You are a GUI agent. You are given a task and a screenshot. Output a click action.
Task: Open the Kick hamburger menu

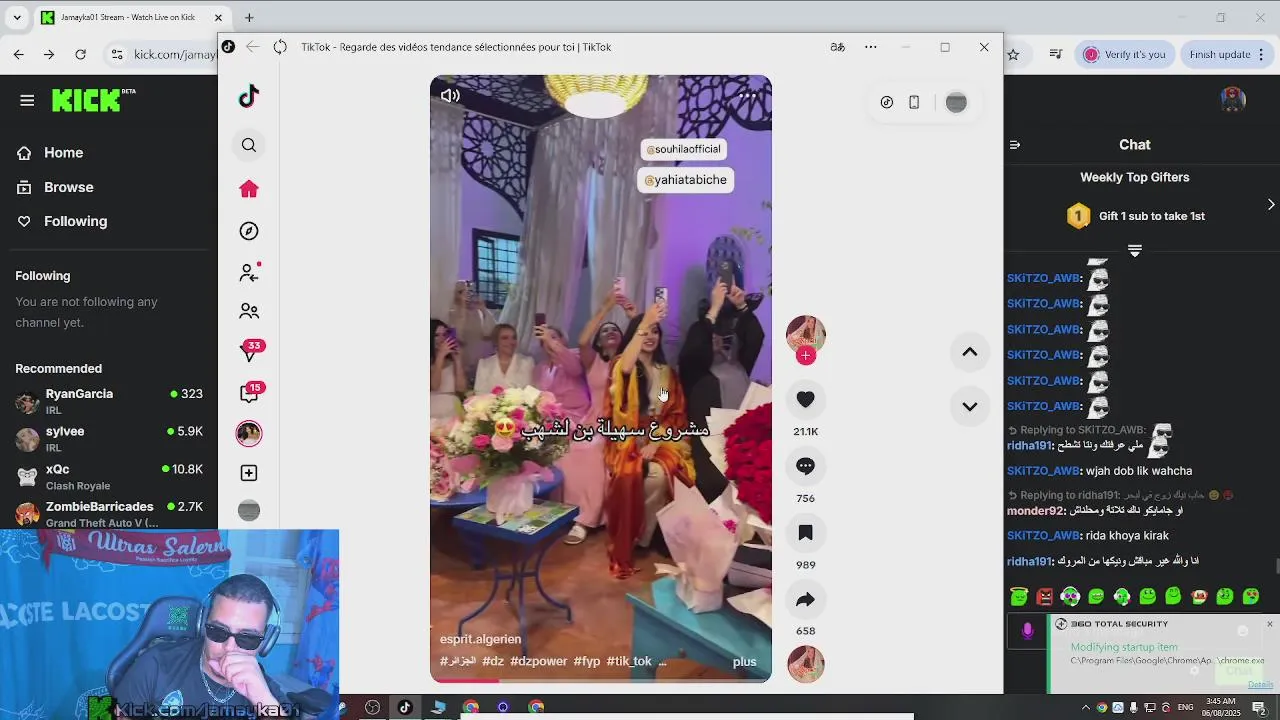(x=27, y=100)
